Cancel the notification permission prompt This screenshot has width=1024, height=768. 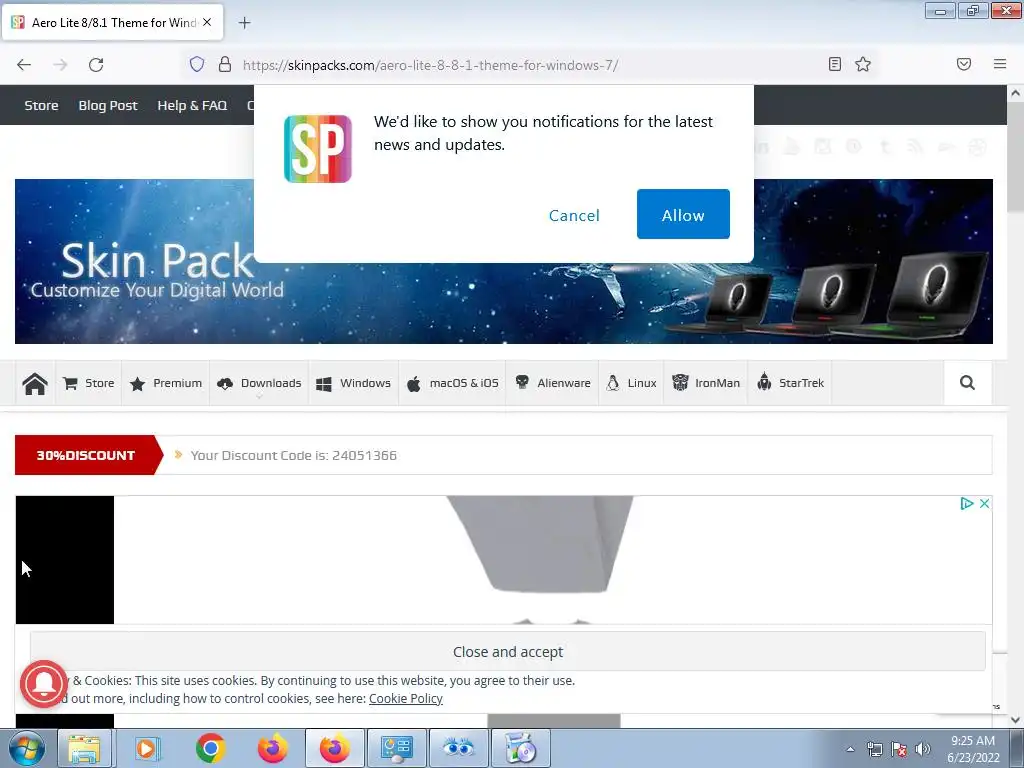click(574, 216)
